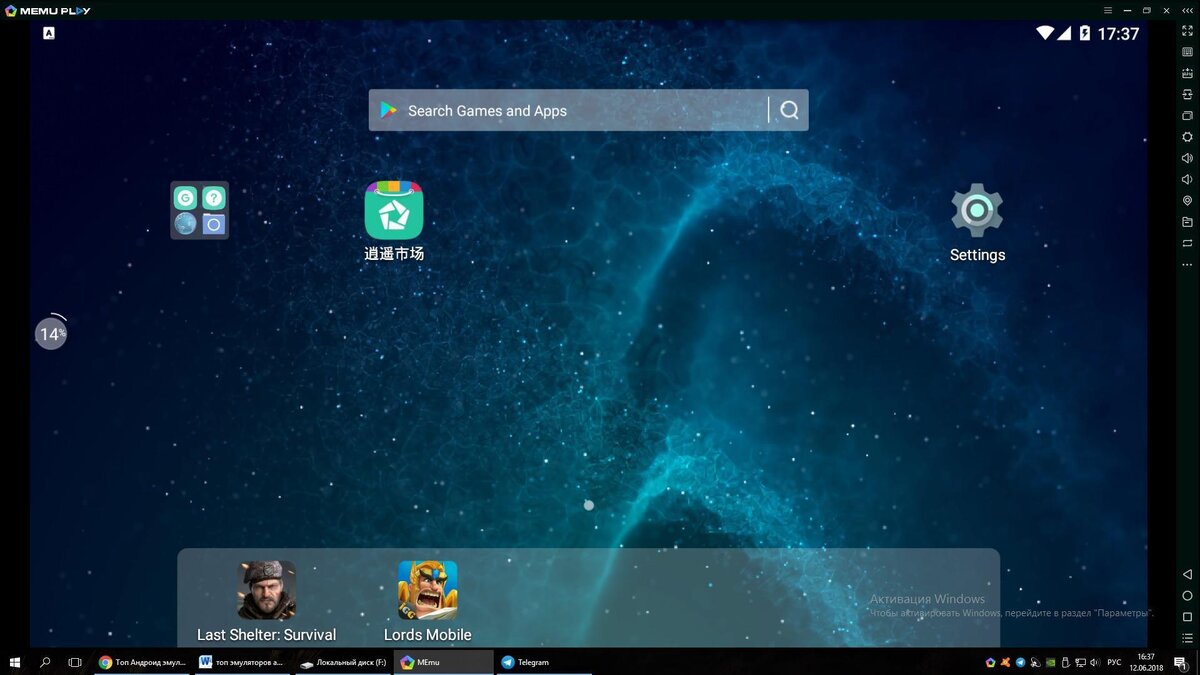Image resolution: width=1200 pixels, height=675 pixels.
Task: Launch the 逍遥市场 market app
Action: pyautogui.click(x=394, y=221)
